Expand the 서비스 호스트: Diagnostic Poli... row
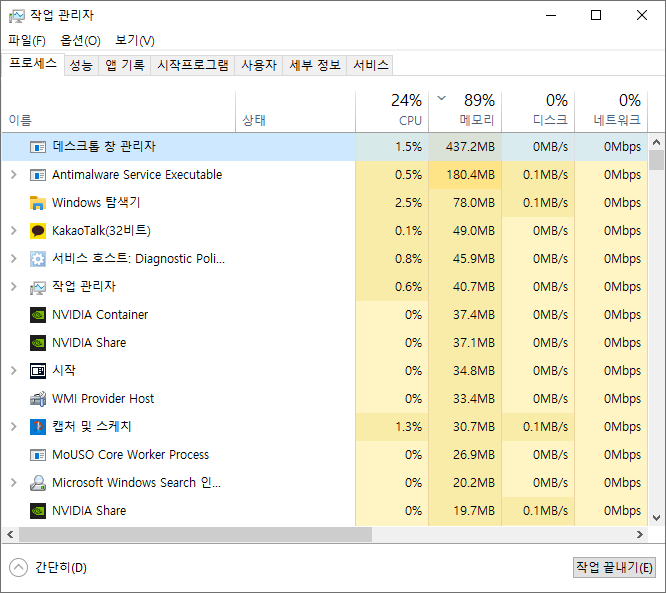This screenshot has height=593, width=666. tap(14, 259)
